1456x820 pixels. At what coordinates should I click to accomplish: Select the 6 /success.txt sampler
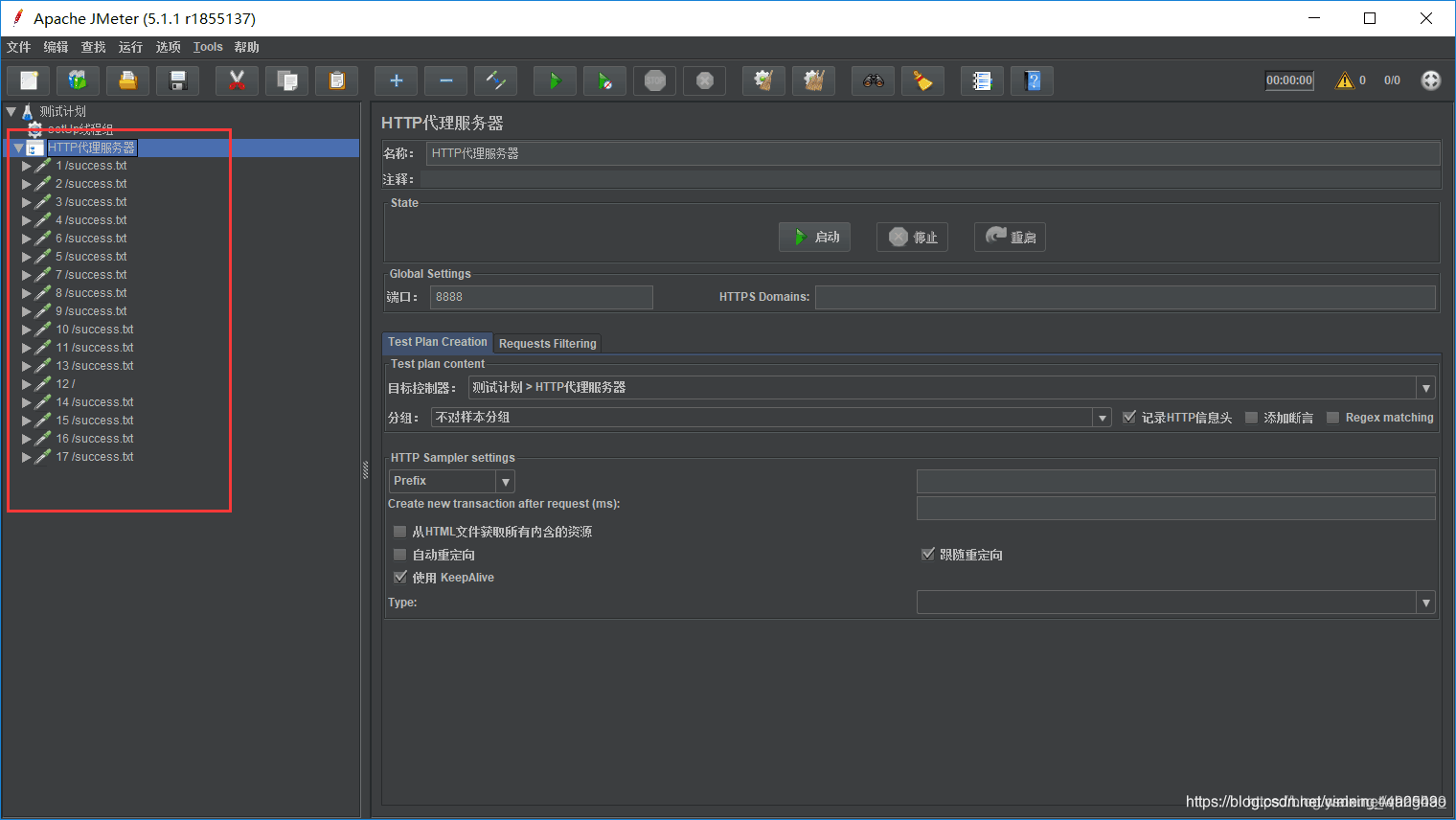pyautogui.click(x=91, y=239)
